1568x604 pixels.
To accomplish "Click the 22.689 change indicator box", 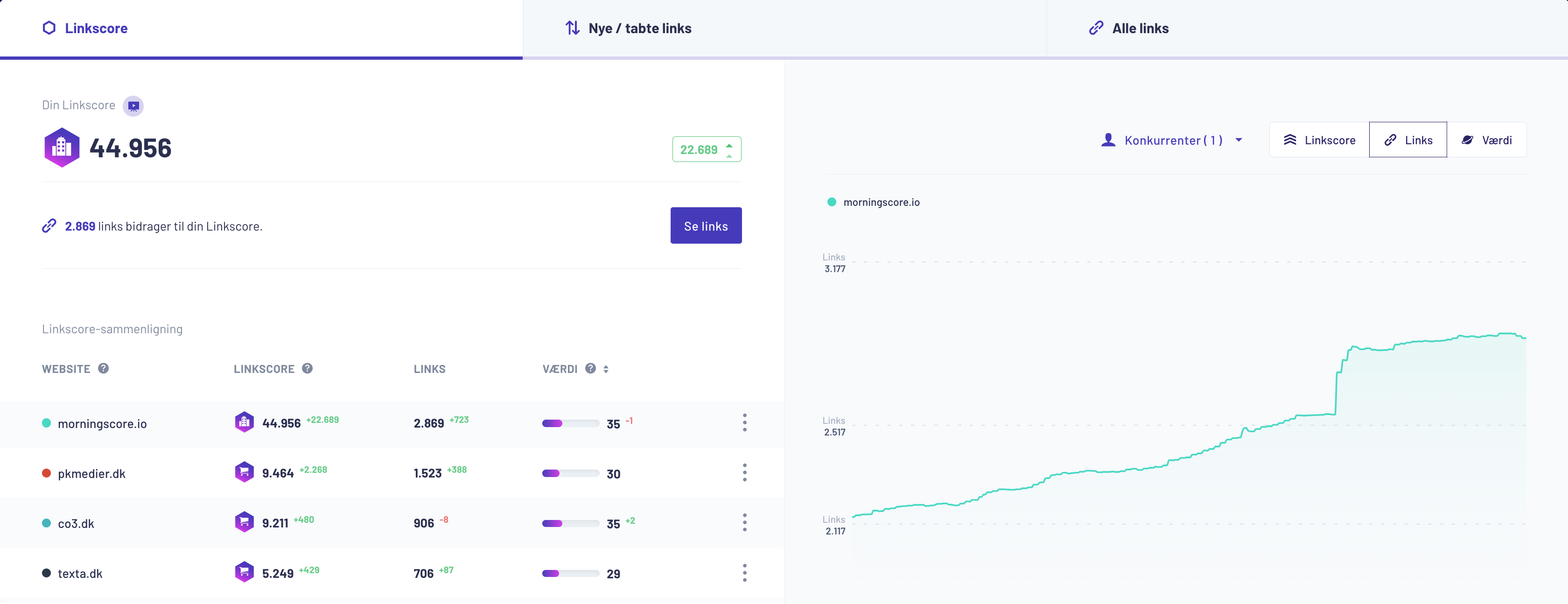I will 706,149.
